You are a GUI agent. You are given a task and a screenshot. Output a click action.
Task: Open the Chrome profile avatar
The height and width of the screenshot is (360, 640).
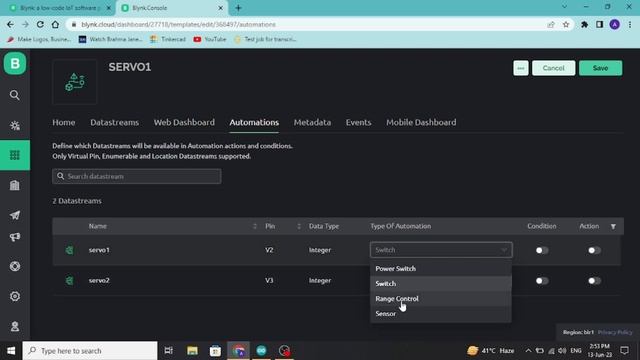coord(615,24)
